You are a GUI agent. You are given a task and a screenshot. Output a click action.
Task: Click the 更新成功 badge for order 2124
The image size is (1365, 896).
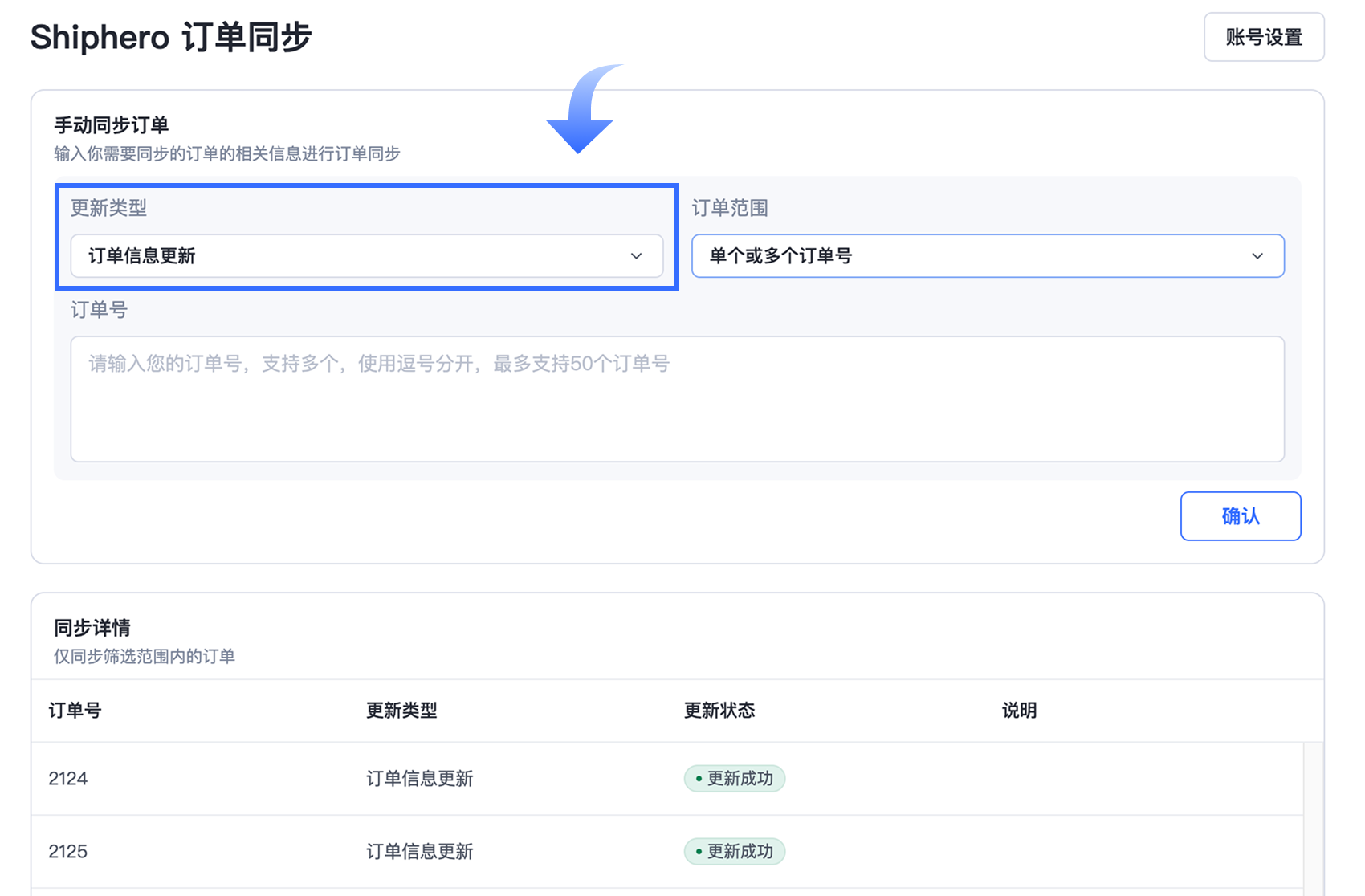pyautogui.click(x=735, y=779)
